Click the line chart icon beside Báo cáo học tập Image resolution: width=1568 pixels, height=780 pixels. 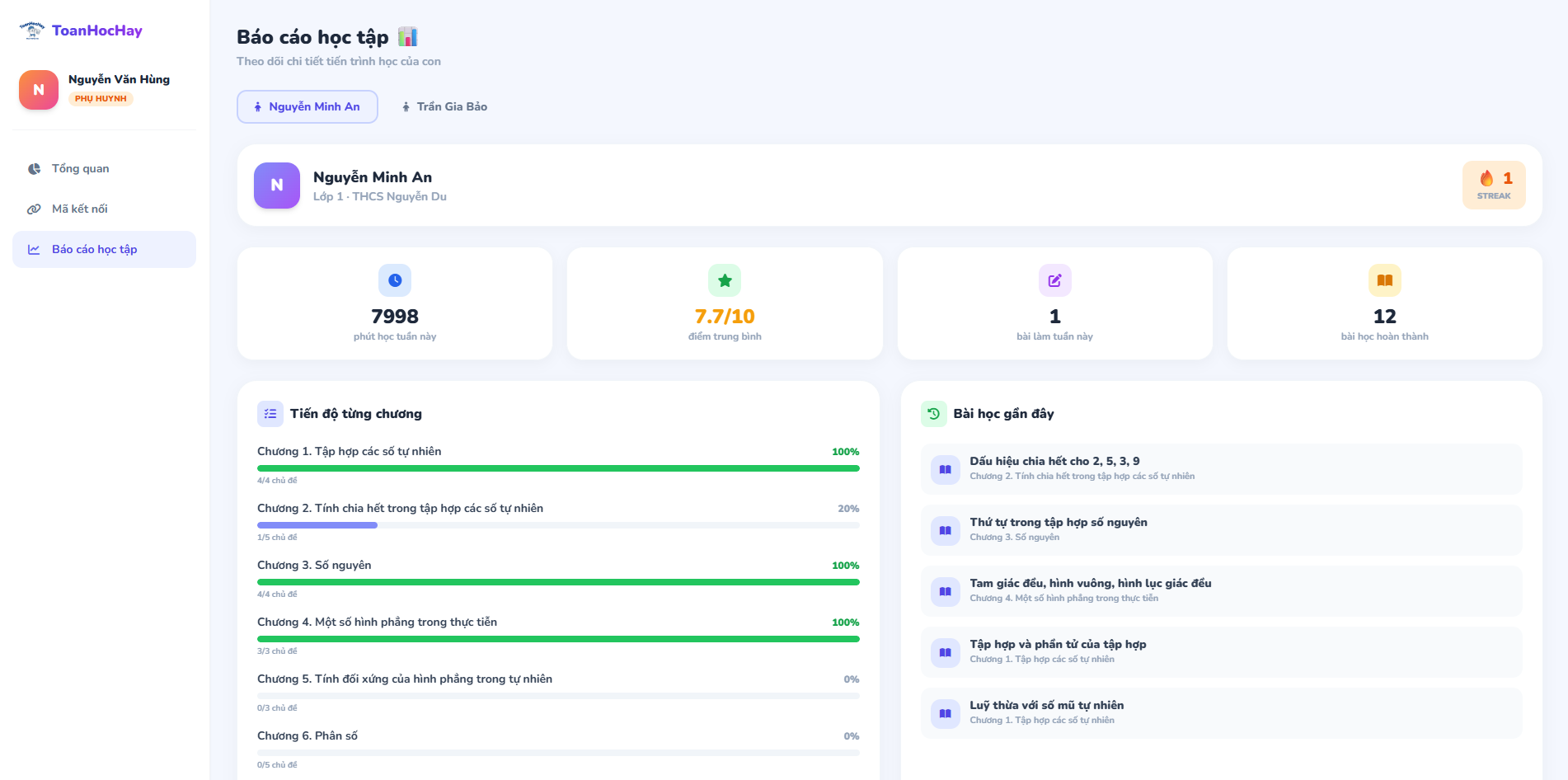34,250
